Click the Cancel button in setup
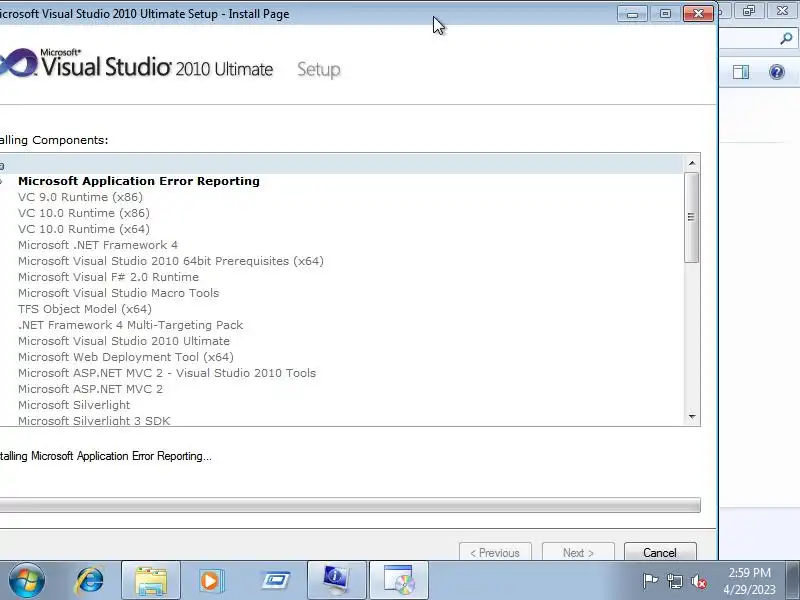The height and width of the screenshot is (600, 800). tap(660, 553)
